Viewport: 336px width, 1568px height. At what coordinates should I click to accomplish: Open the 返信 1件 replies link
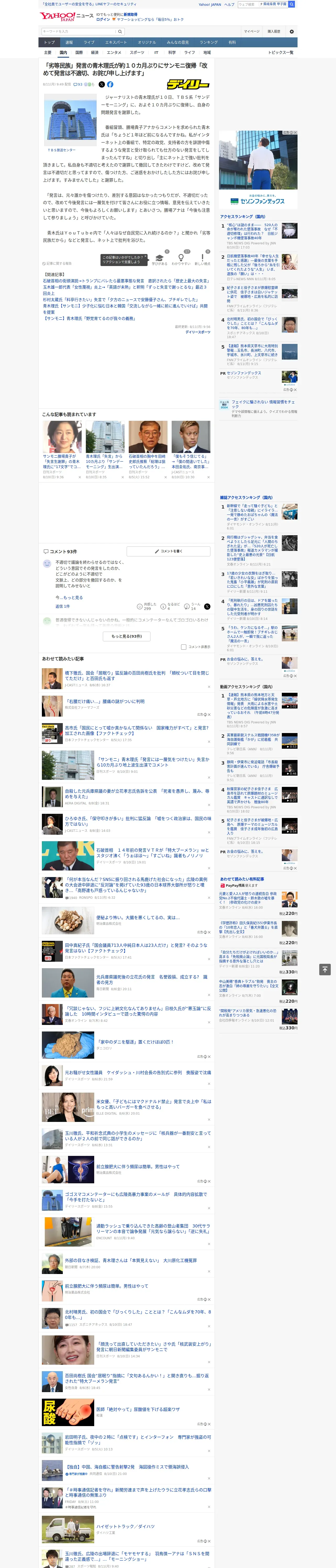pyautogui.click(x=62, y=606)
